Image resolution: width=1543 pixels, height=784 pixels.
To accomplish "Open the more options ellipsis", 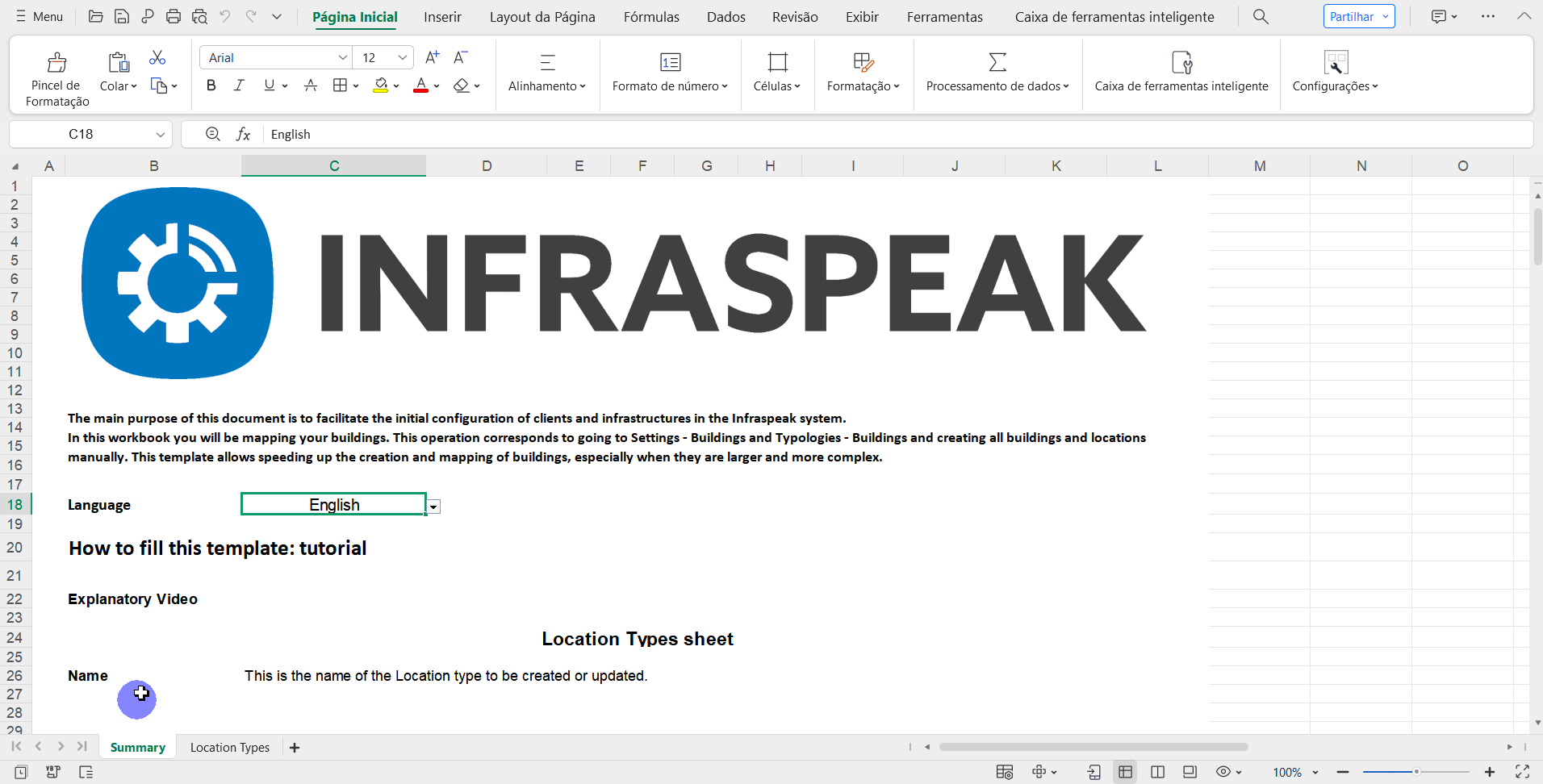I will 1488,16.
